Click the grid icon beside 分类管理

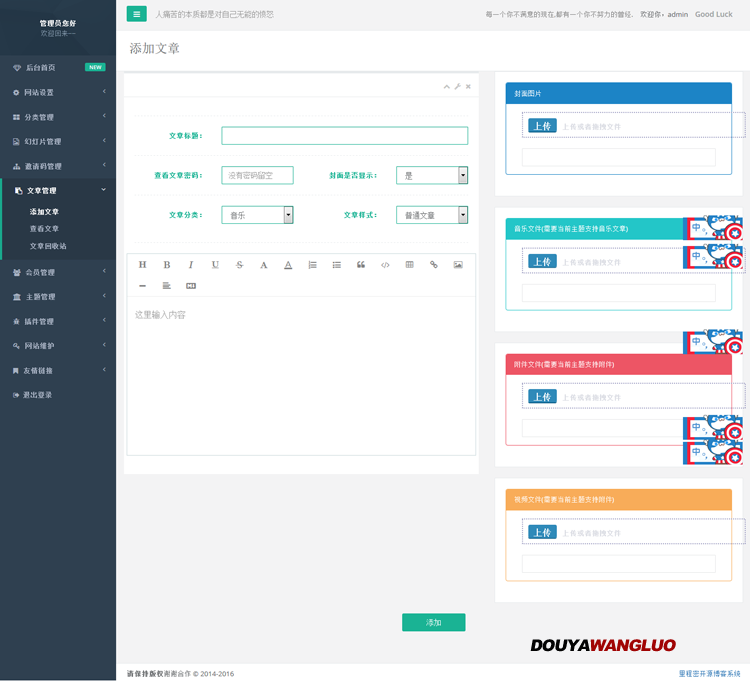[16, 117]
